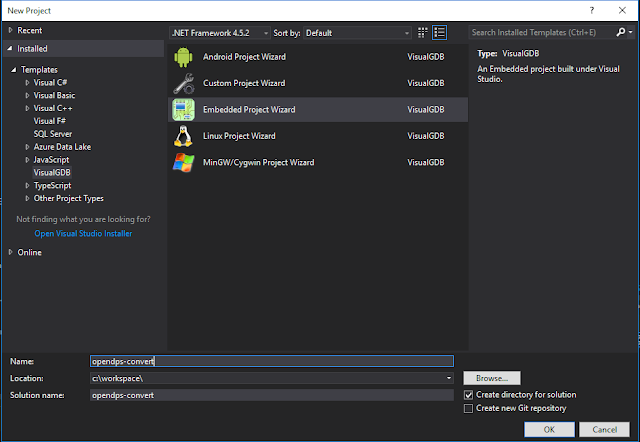640x442 pixels.
Task: Click the Linux penguin icon
Action: coord(183,136)
